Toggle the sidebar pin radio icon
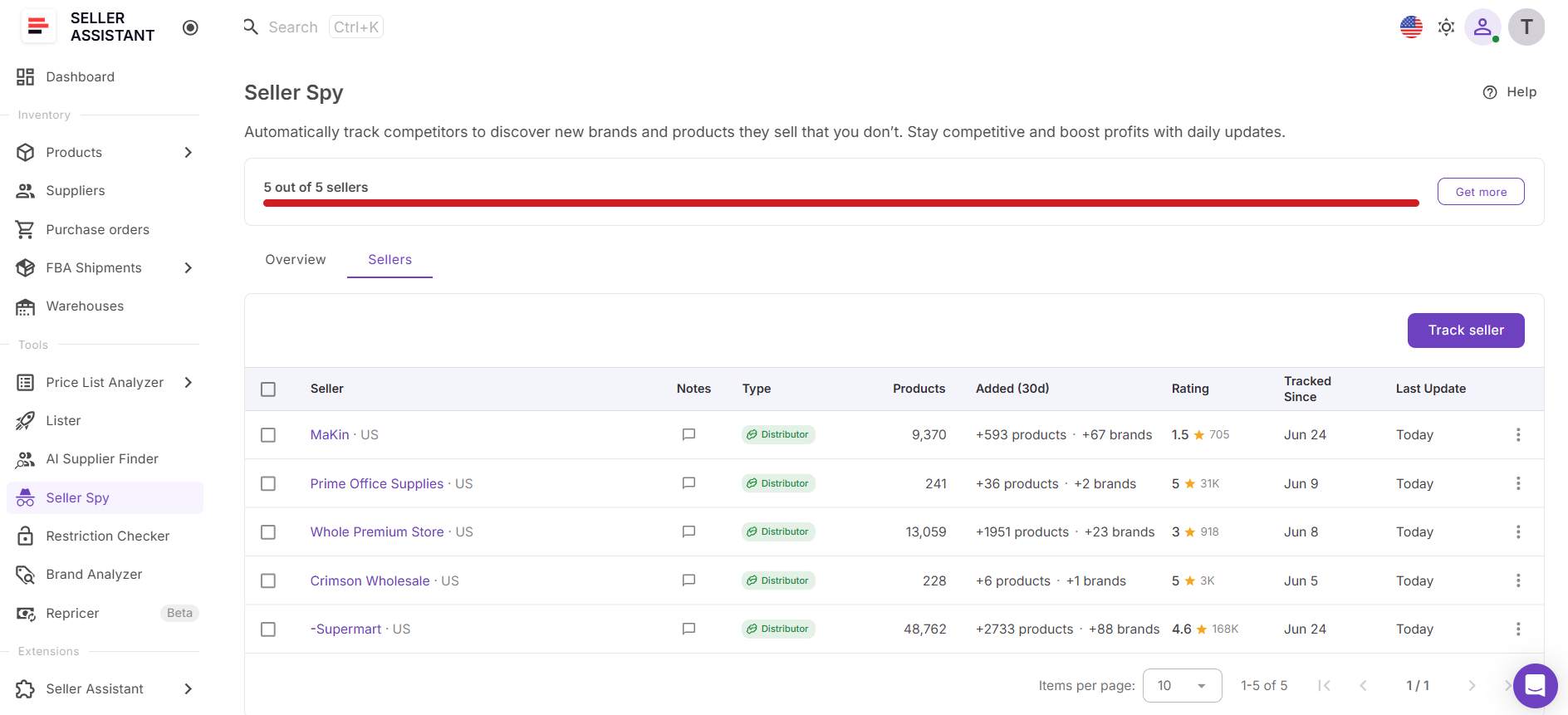This screenshot has width=1568, height=715. tap(190, 27)
